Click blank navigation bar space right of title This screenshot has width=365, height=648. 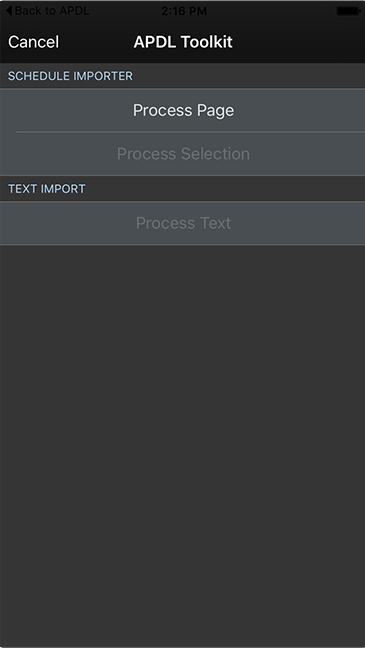click(298, 42)
